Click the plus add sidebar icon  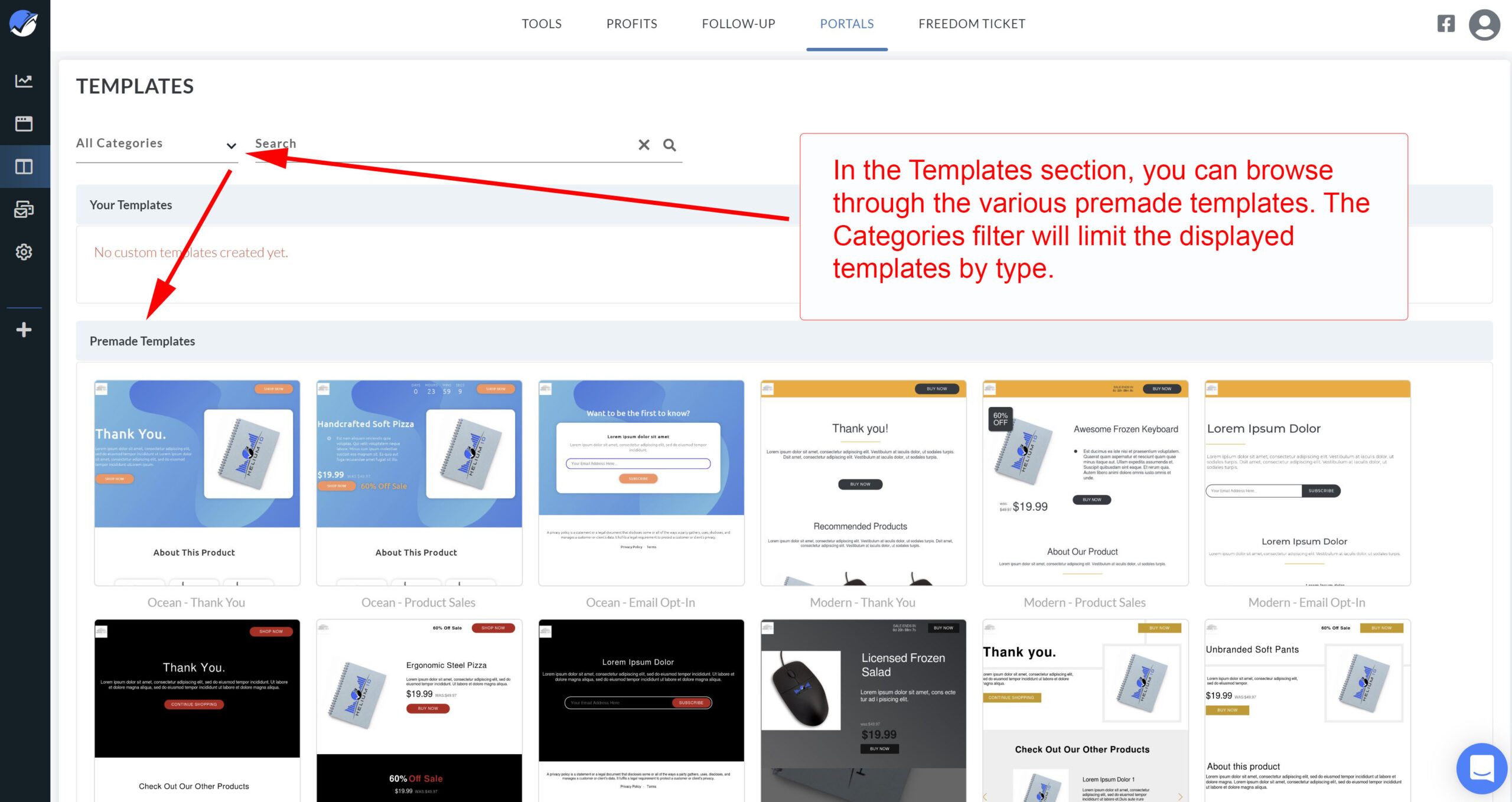tap(24, 330)
